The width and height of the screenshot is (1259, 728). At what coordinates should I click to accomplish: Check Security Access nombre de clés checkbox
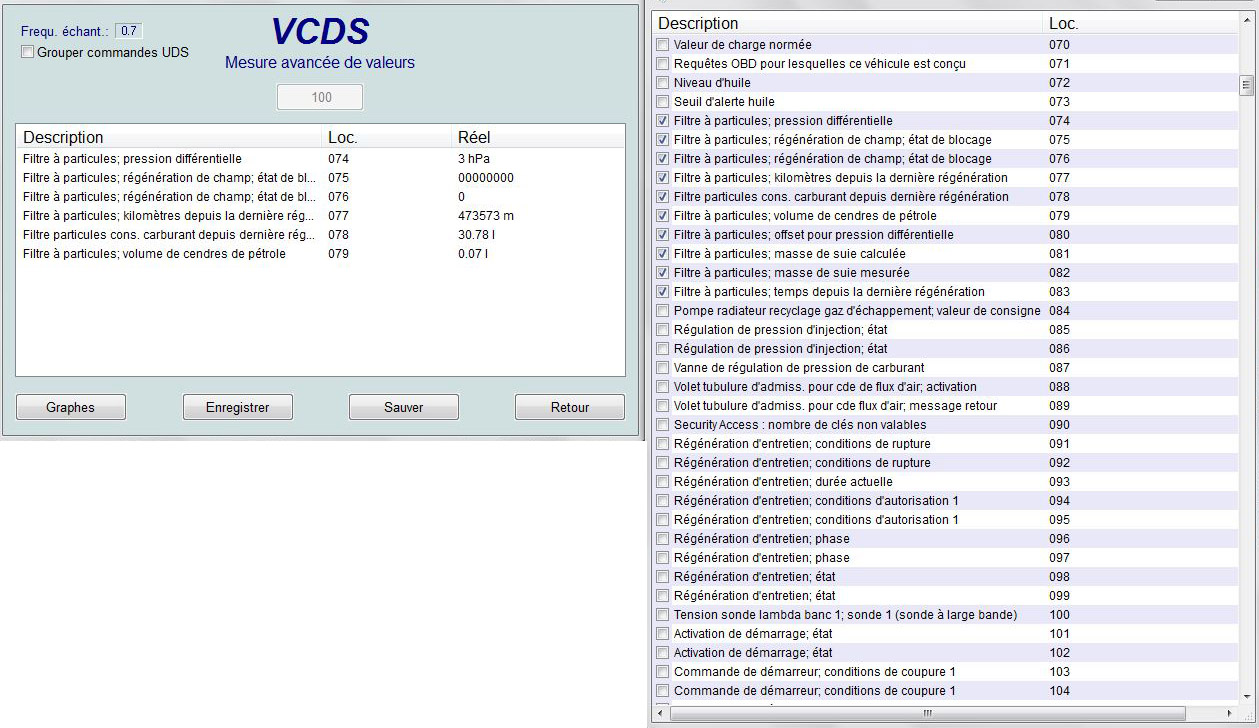point(663,425)
